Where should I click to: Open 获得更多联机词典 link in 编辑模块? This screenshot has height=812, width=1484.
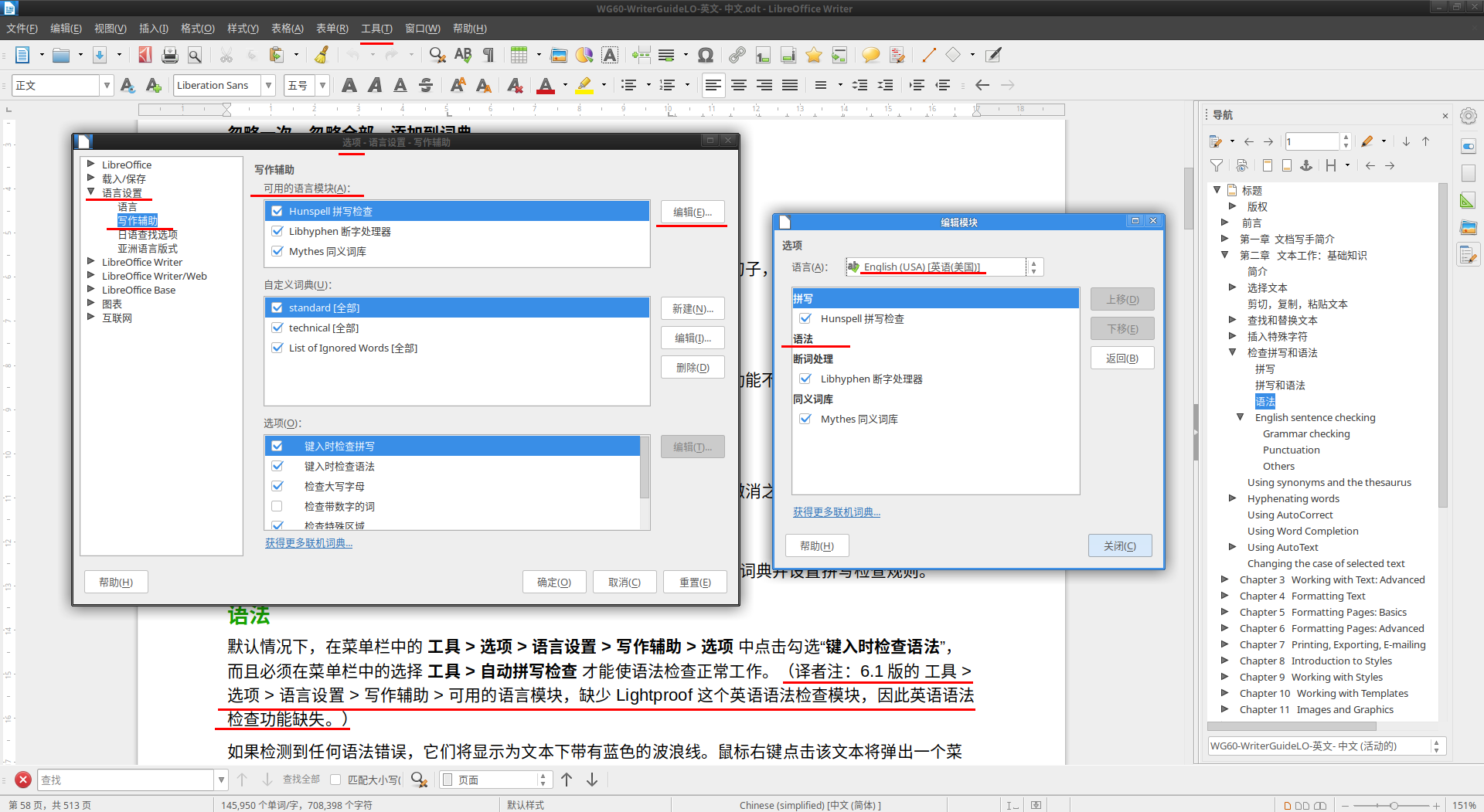coord(836,512)
